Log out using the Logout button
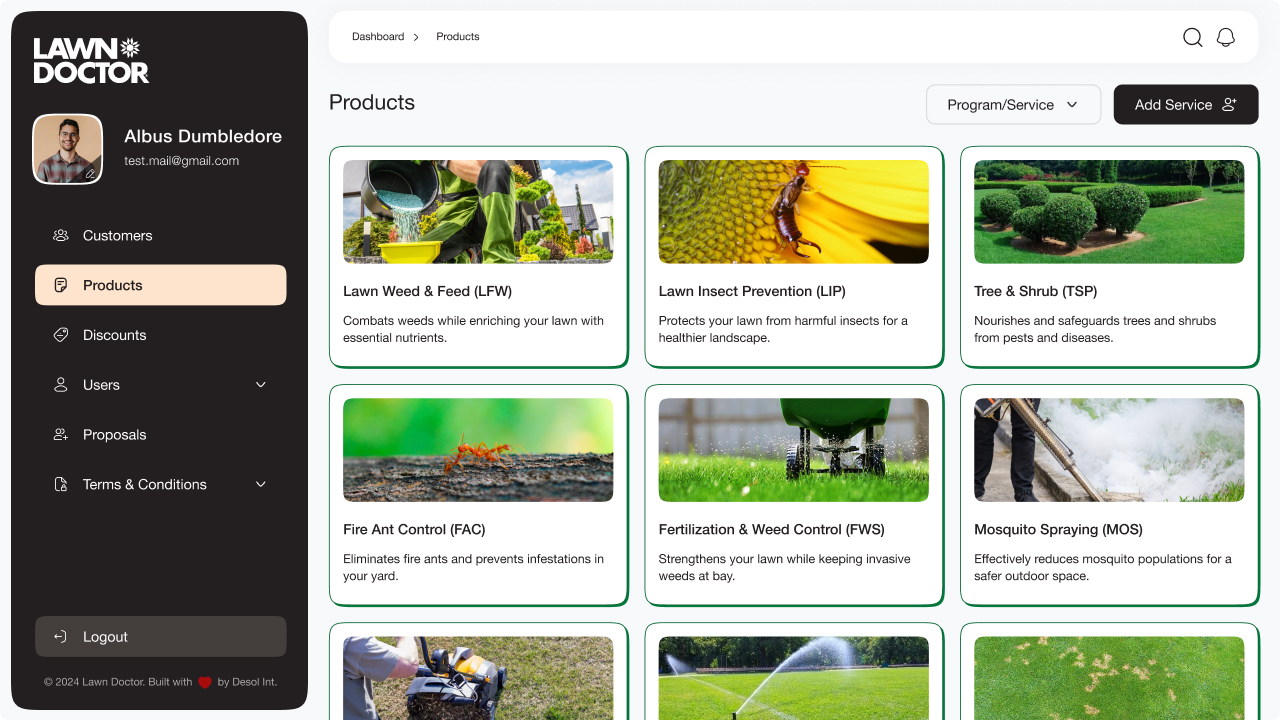This screenshot has height=720, width=1280. (x=161, y=637)
